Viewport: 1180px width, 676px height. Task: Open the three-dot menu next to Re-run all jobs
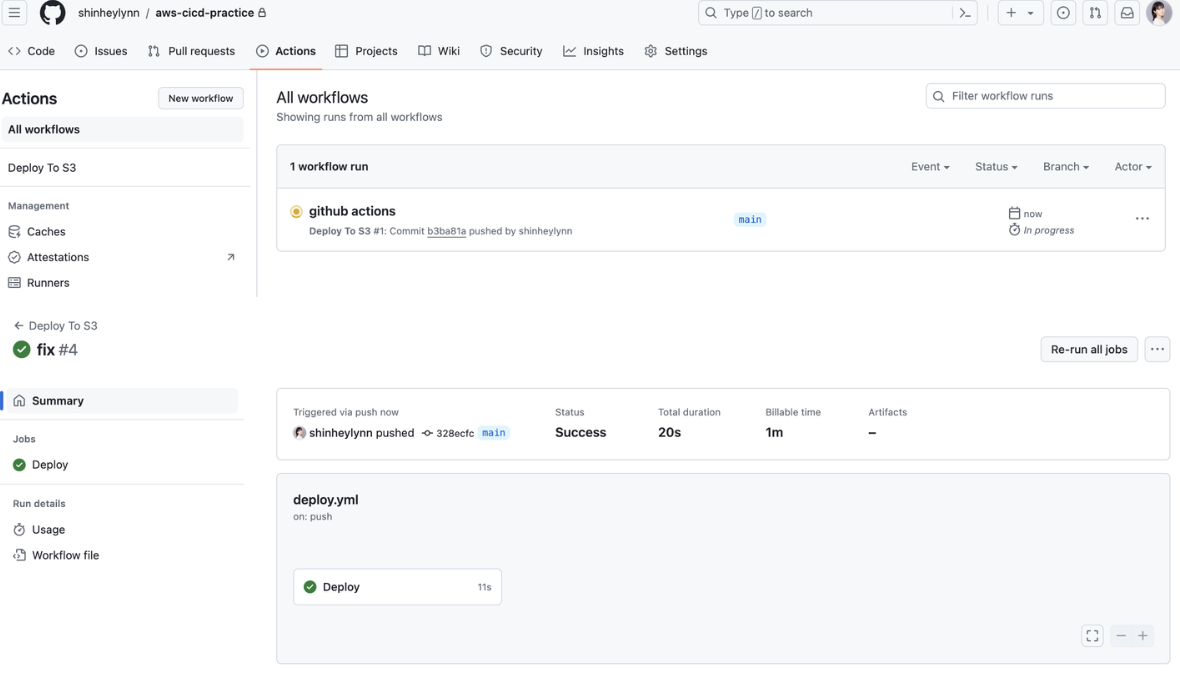tap(1157, 349)
